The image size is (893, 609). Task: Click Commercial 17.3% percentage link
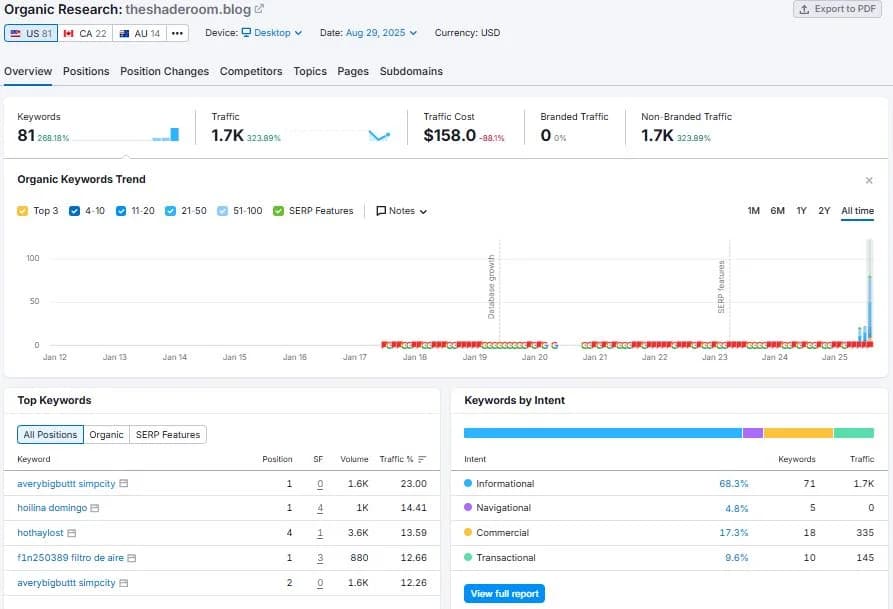734,533
